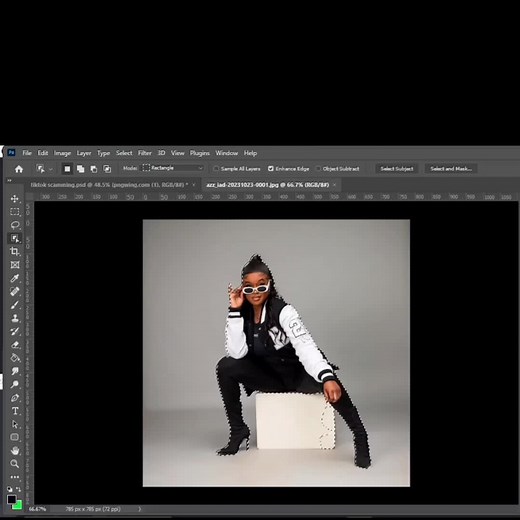The image size is (520, 520).
Task: Open the Help menu
Action: 250,153
